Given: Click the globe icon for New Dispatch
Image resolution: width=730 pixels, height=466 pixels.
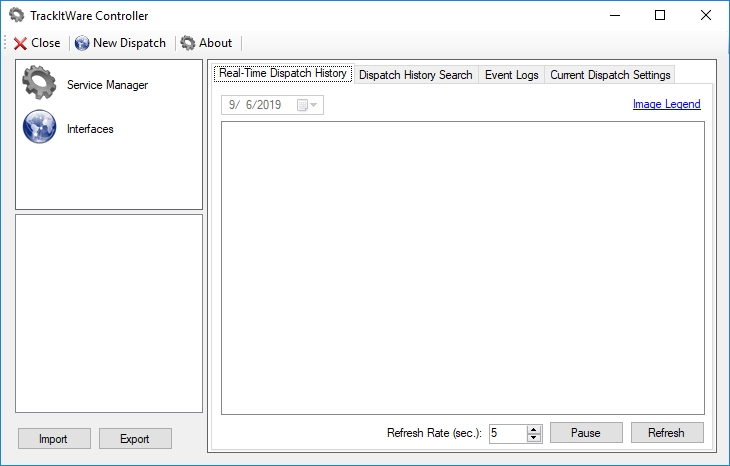Looking at the screenshot, I should click(x=82, y=43).
